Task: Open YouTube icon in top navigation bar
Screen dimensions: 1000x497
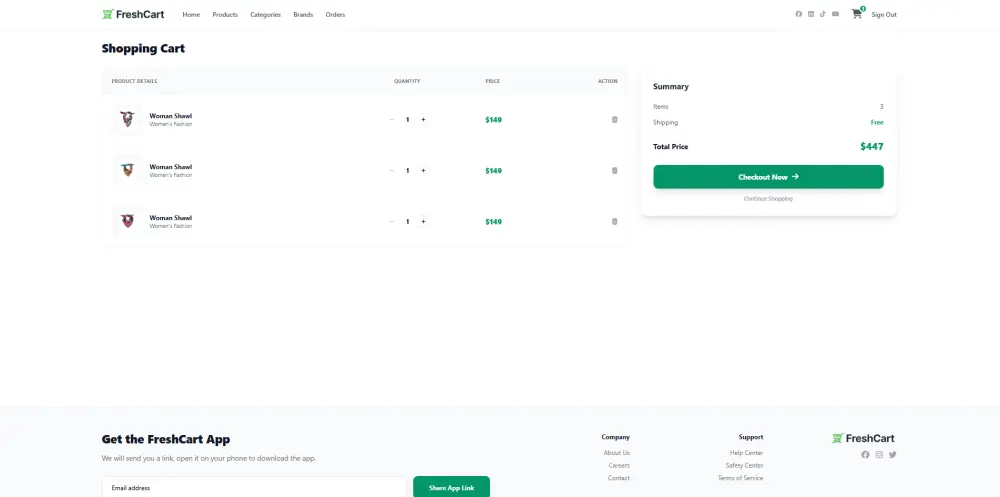Action: click(x=835, y=14)
